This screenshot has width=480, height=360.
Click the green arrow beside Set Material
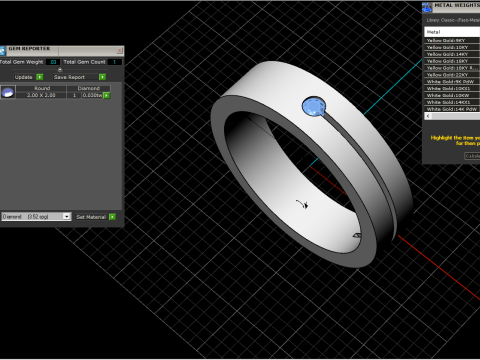click(x=112, y=217)
